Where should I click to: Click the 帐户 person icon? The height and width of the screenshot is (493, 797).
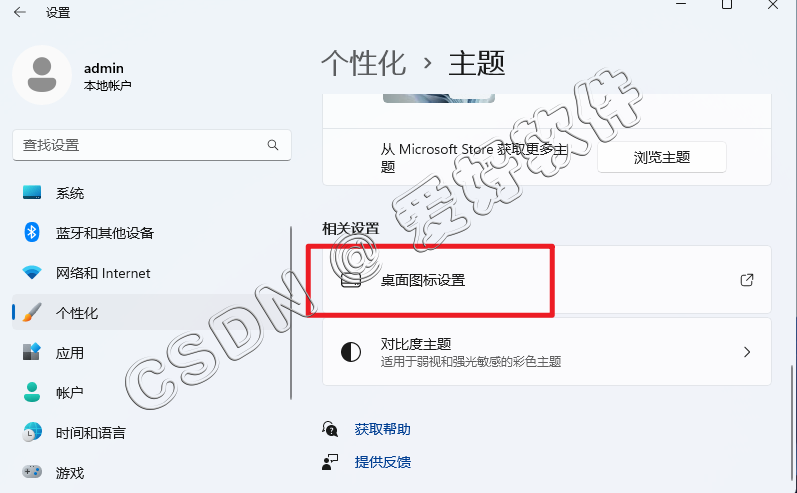(32, 392)
